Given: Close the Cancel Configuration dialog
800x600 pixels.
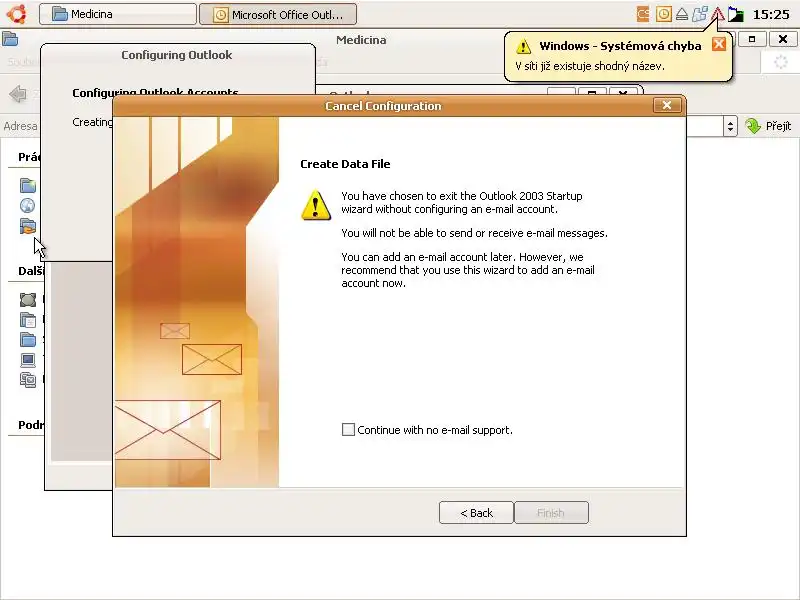Looking at the screenshot, I should click(667, 105).
